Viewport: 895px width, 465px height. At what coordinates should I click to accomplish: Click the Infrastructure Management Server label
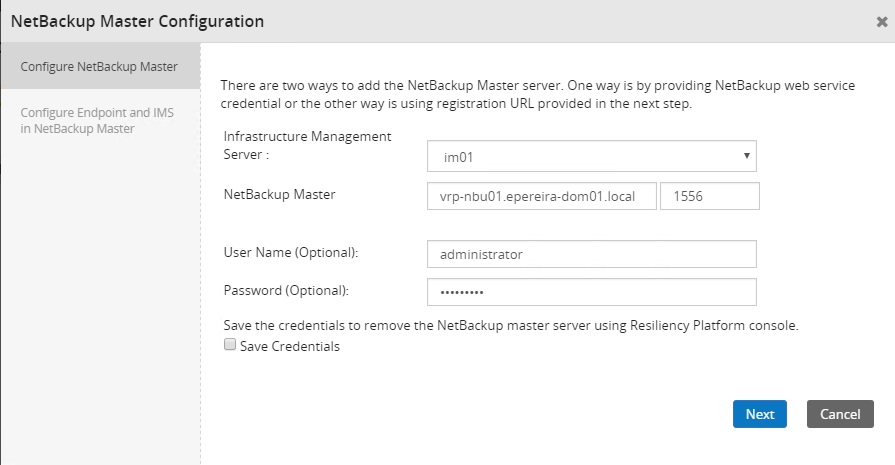[x=308, y=145]
